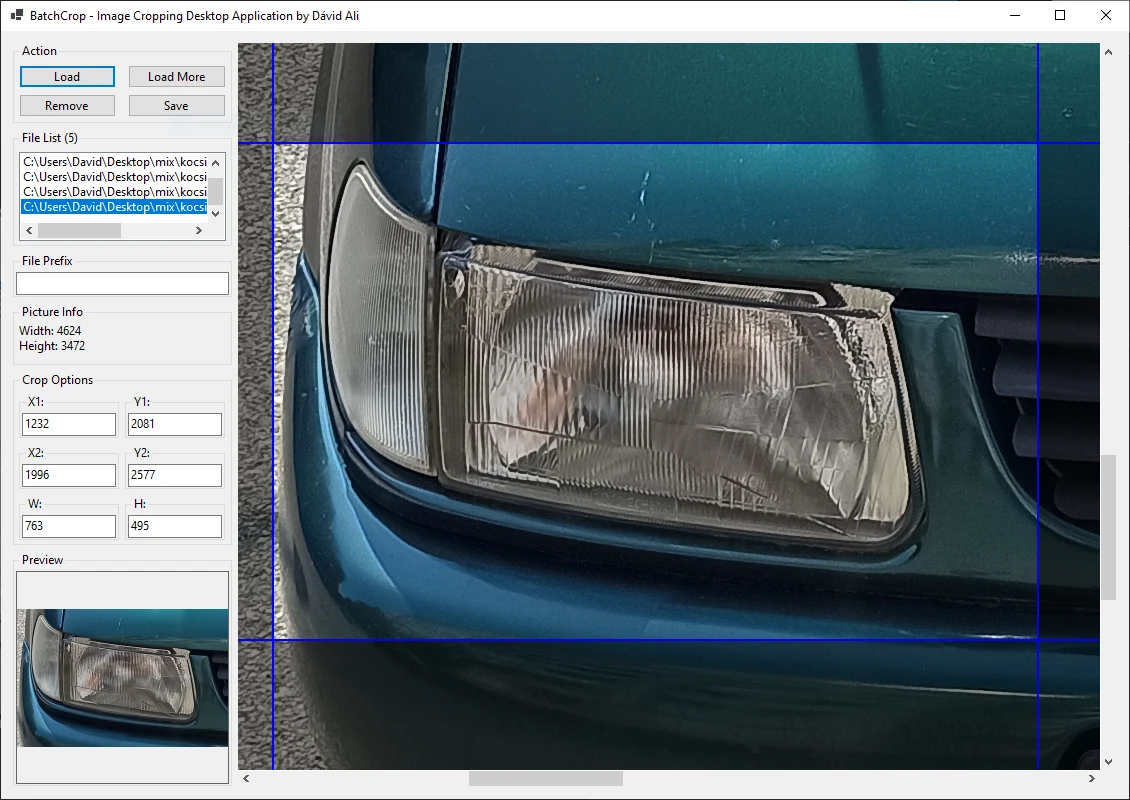1130x800 pixels.
Task: Focus the File Prefix text box
Action: click(x=122, y=284)
